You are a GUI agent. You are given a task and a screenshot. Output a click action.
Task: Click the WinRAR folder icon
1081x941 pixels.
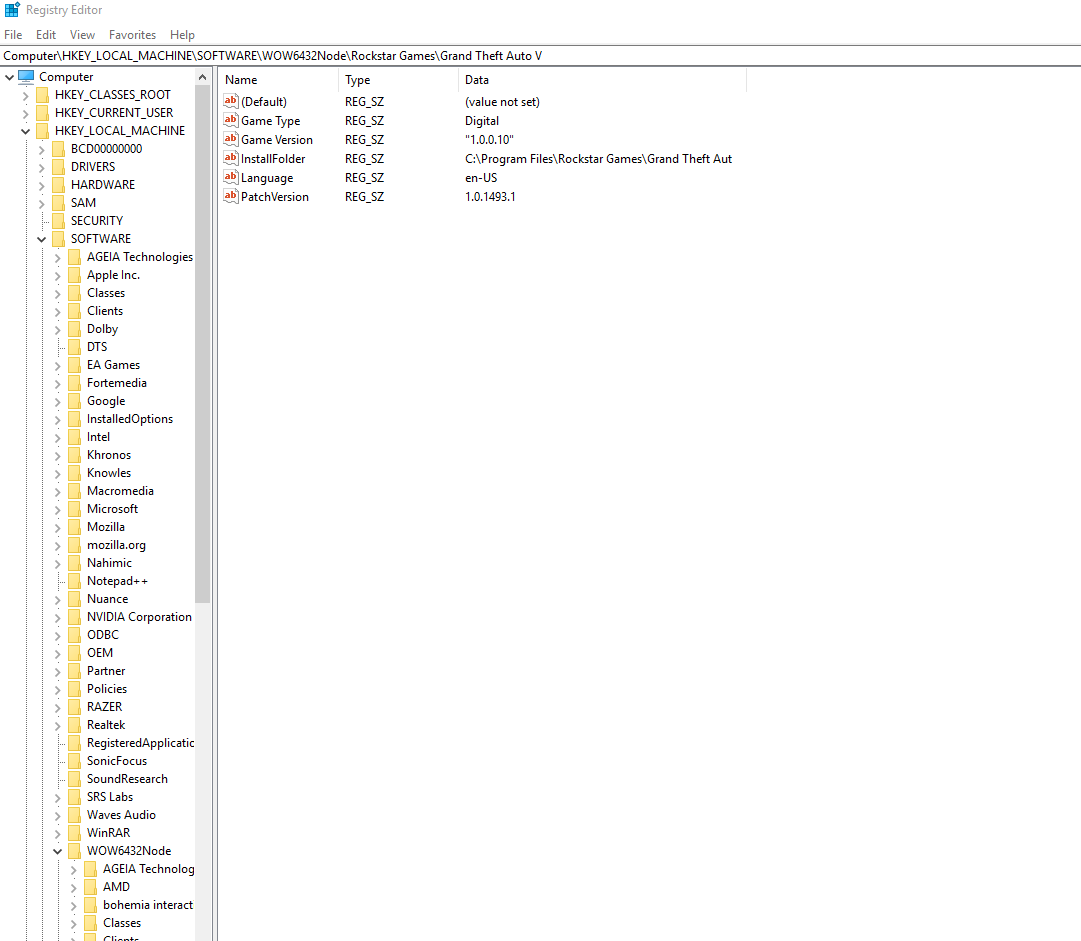[x=74, y=832]
